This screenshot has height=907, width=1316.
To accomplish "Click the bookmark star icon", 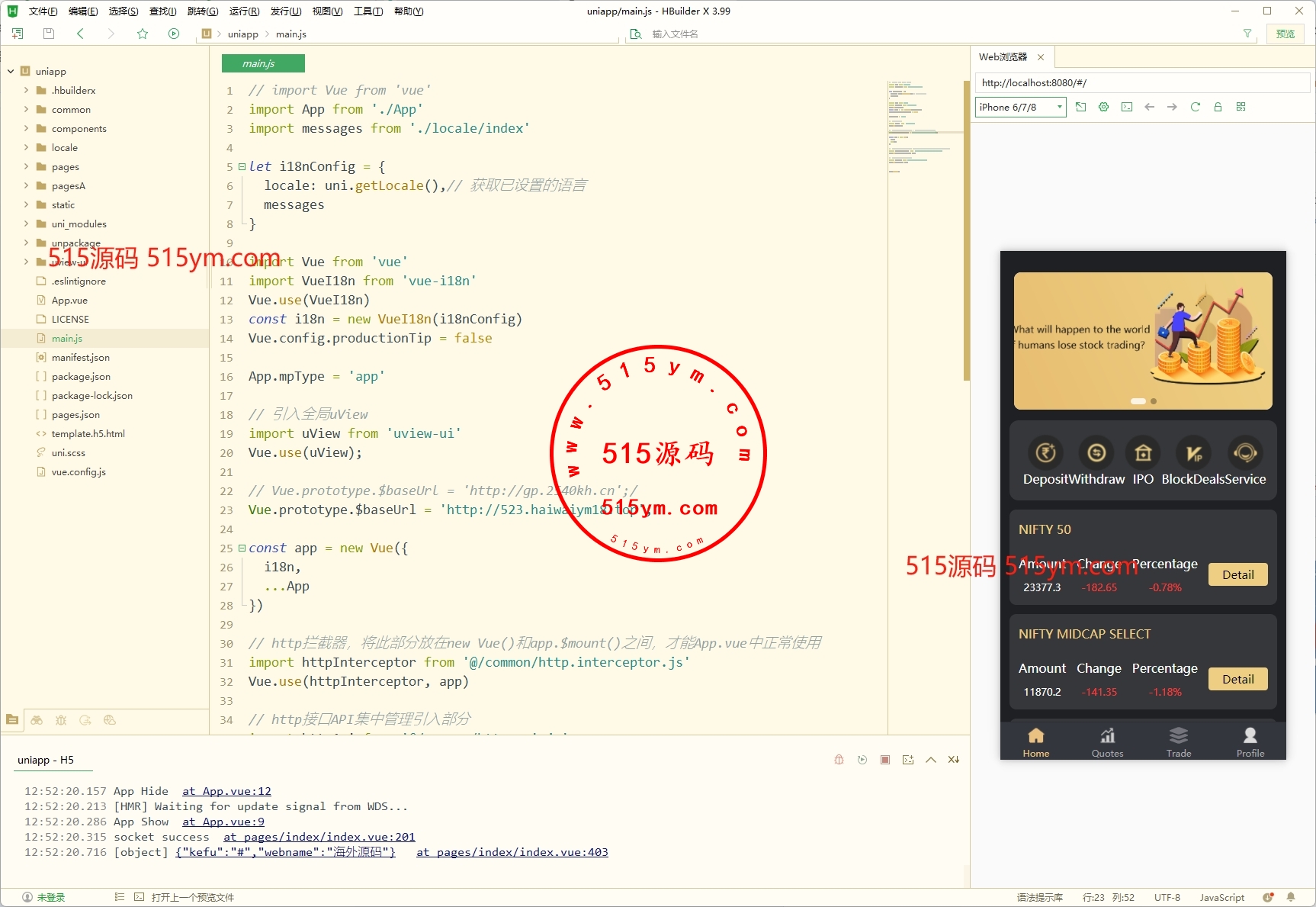I will point(143,34).
